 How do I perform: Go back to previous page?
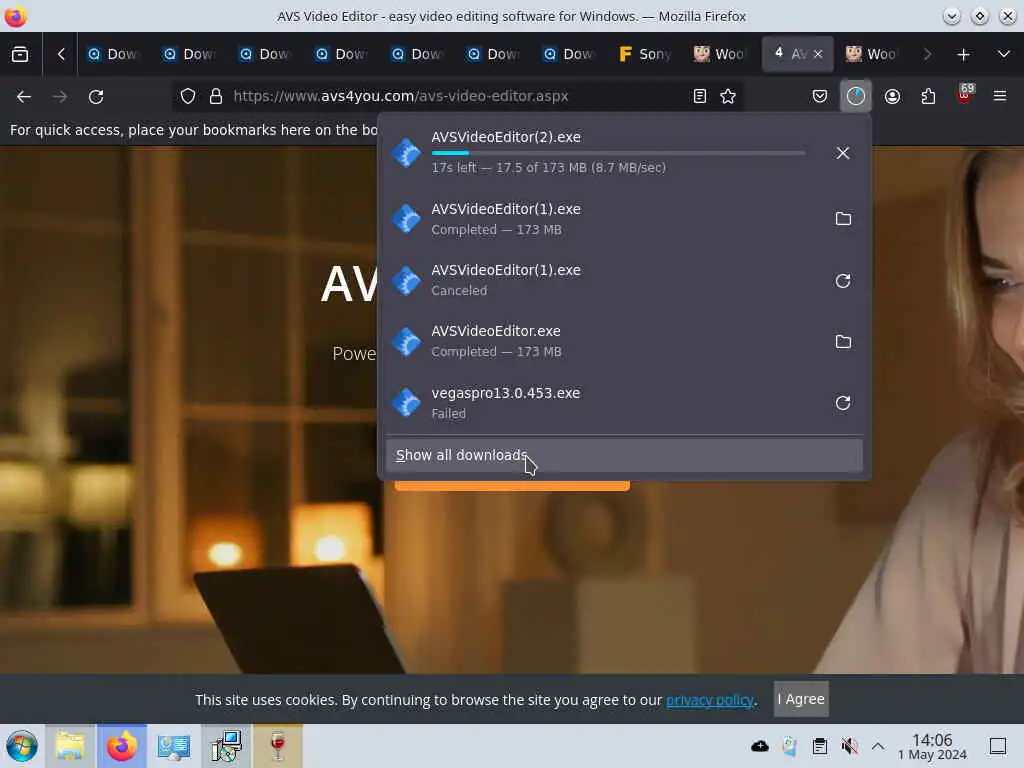click(24, 97)
